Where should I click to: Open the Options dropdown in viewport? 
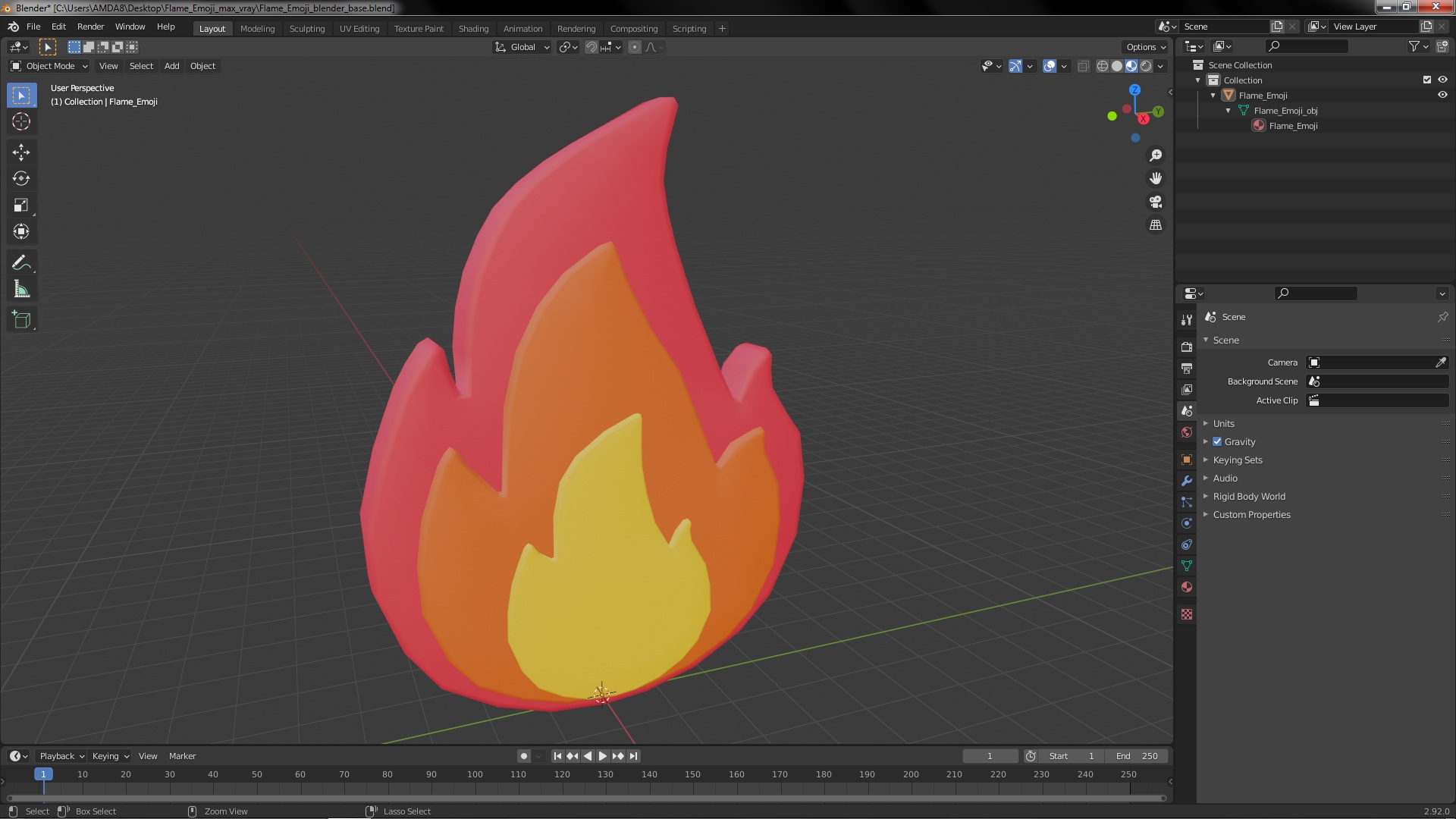1146,47
